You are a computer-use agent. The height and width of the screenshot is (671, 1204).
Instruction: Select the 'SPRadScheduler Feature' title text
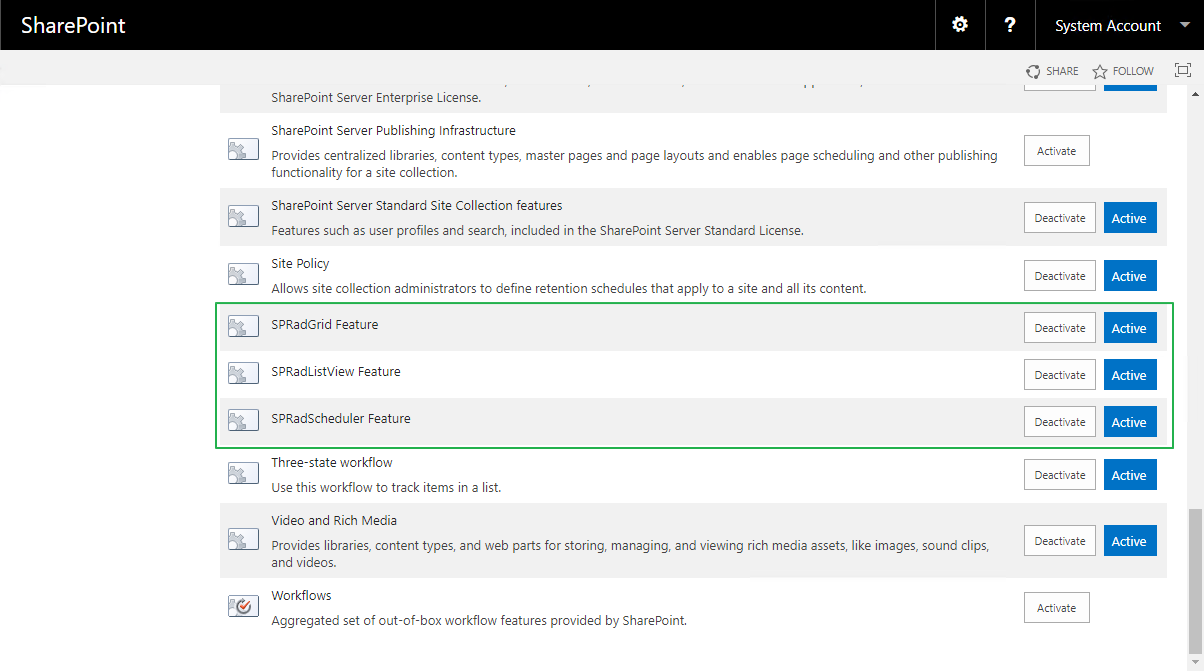tap(341, 419)
